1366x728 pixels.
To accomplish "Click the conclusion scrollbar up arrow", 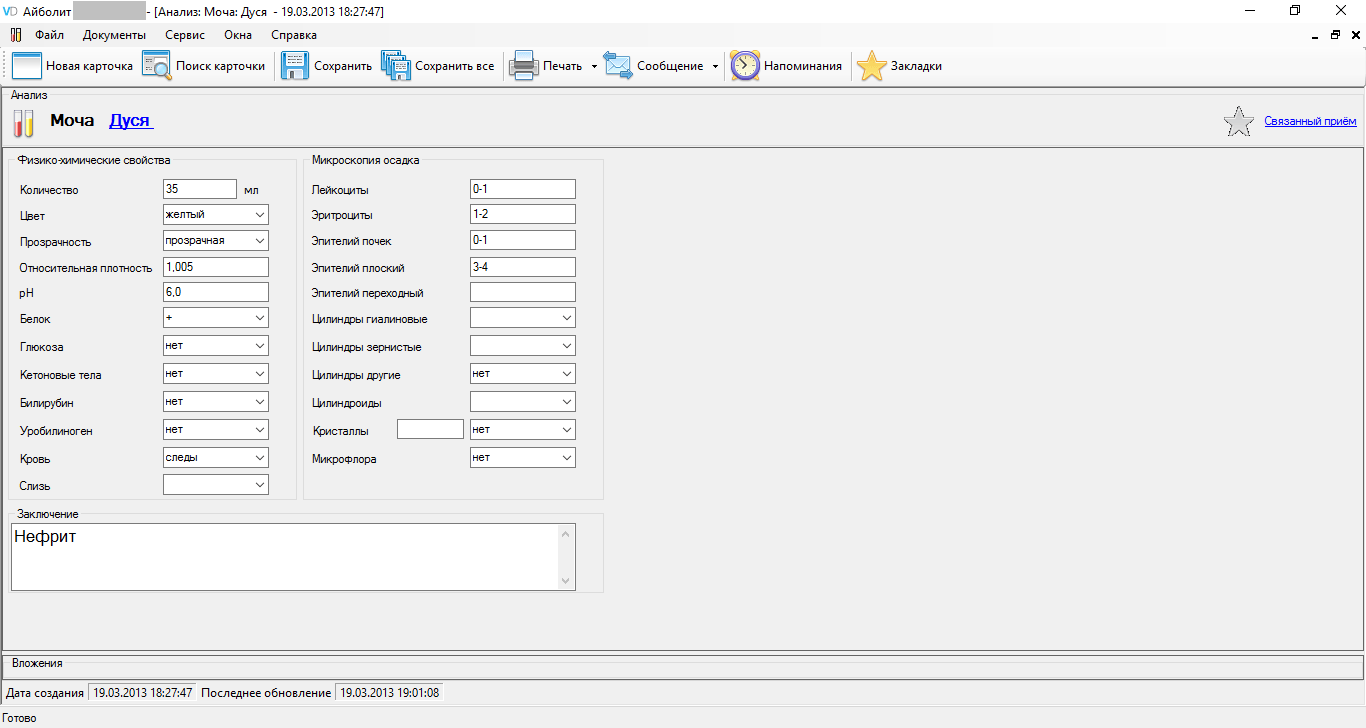I will 567,533.
